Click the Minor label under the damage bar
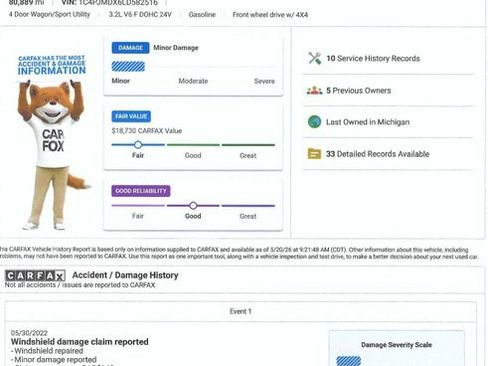Screen dimensions: 488x366 pos(121,81)
